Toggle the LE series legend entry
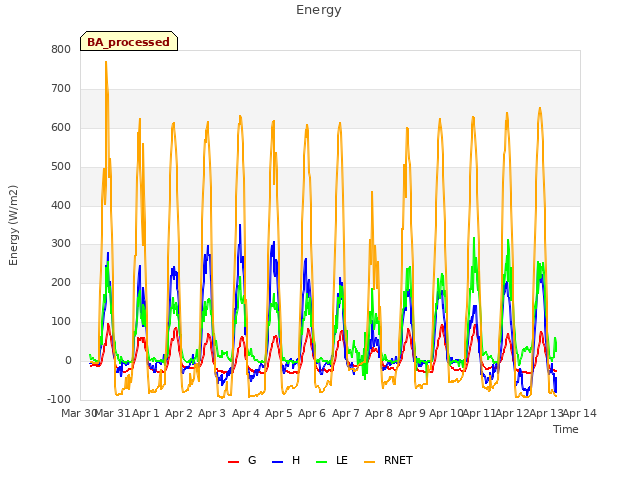 [332, 460]
